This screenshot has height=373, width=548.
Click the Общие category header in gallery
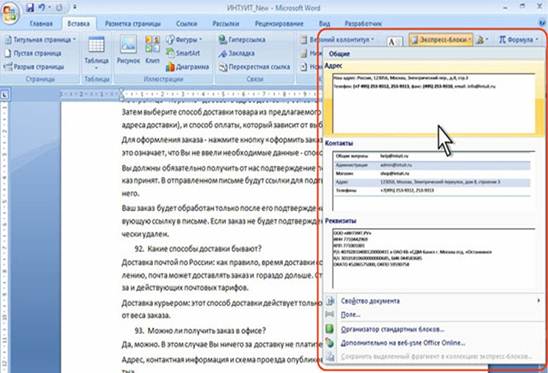coord(339,54)
